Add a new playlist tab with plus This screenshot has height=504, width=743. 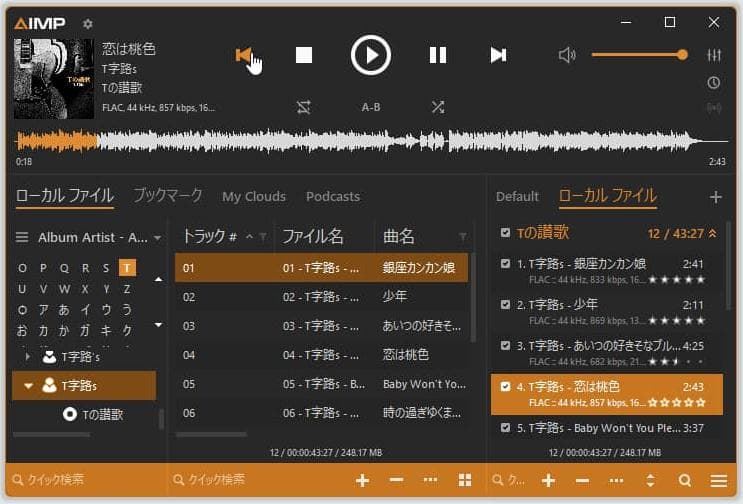point(716,197)
